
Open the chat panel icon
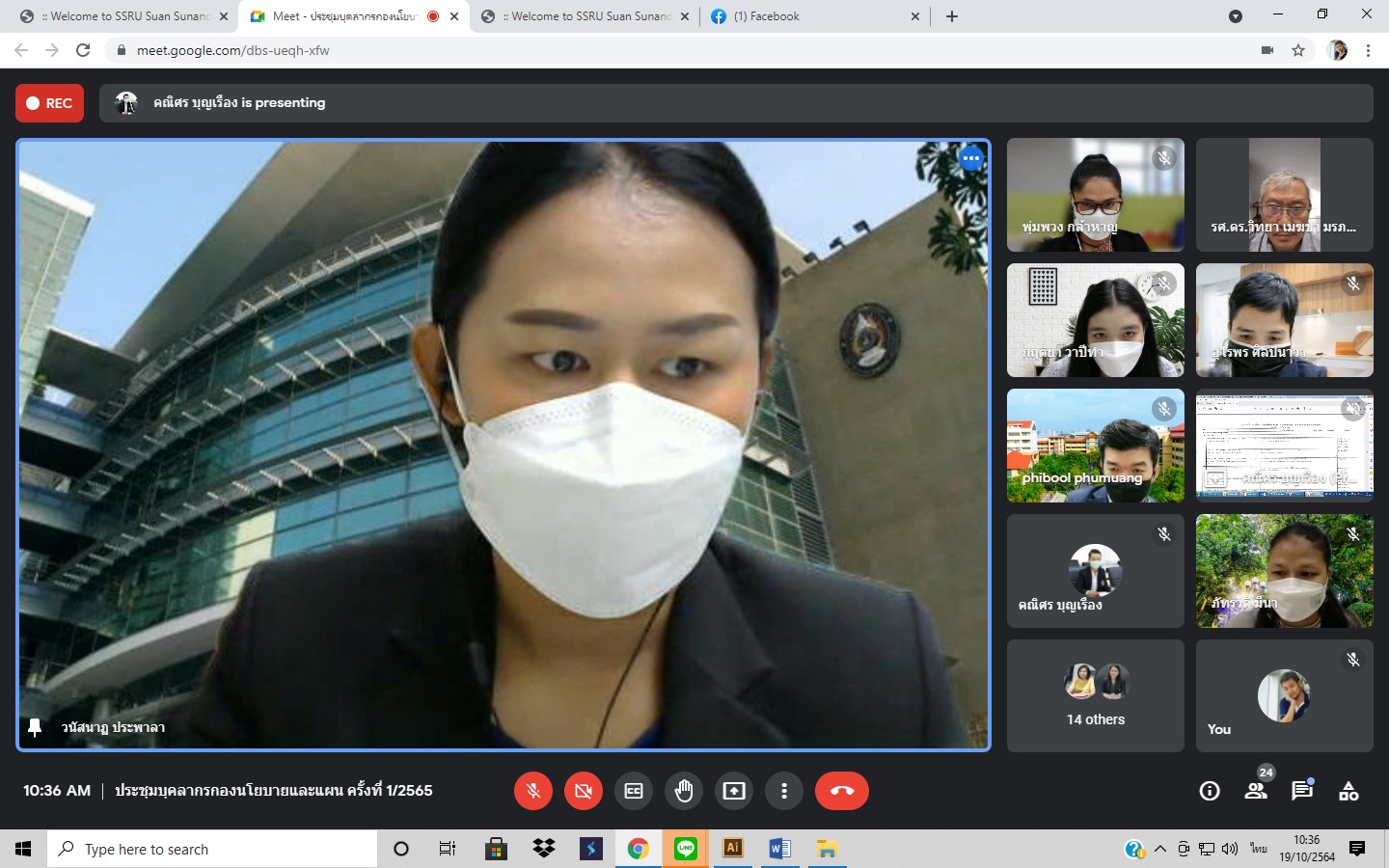tap(1302, 791)
